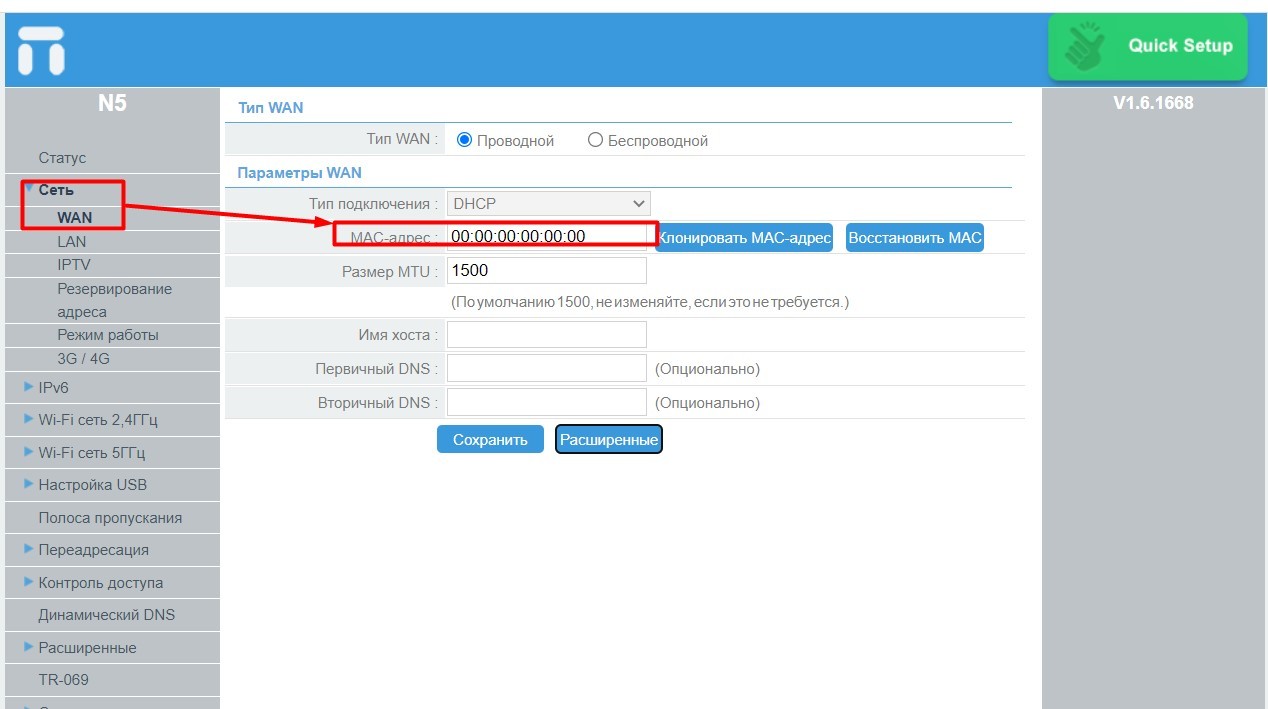Expand Переадресация menu section

pyautogui.click(x=93, y=550)
